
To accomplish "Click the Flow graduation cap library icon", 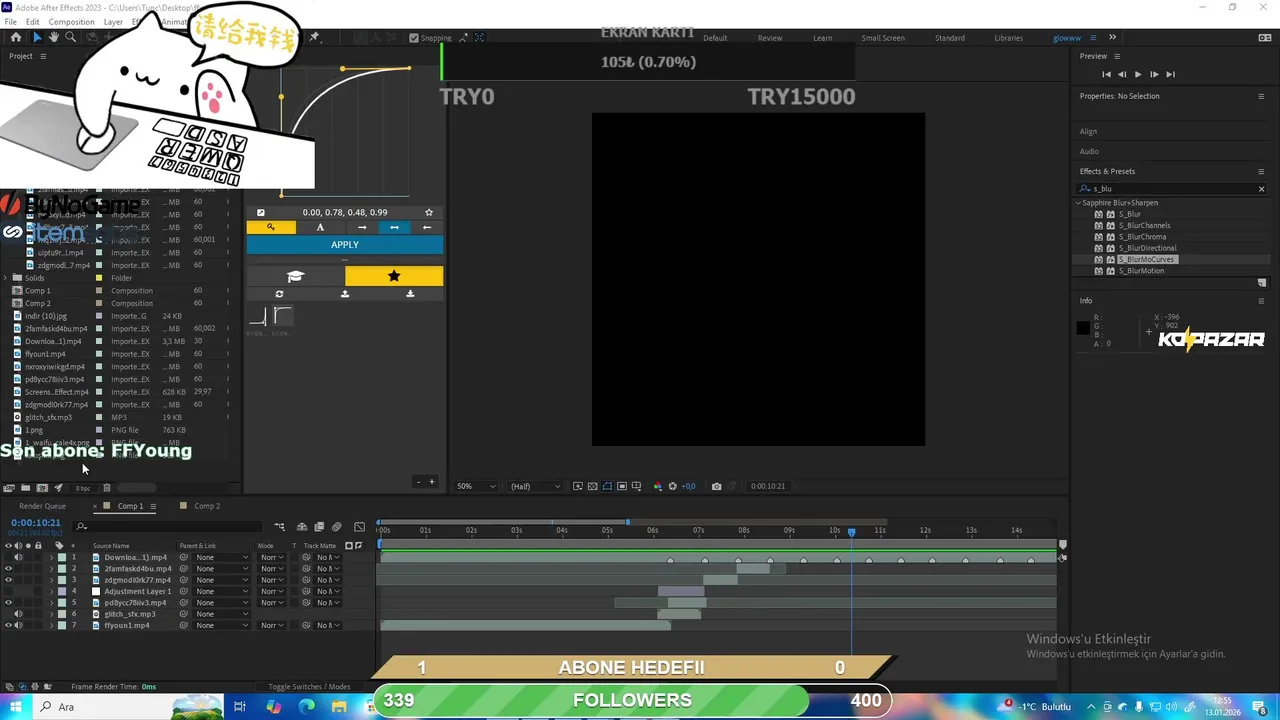I will (295, 276).
